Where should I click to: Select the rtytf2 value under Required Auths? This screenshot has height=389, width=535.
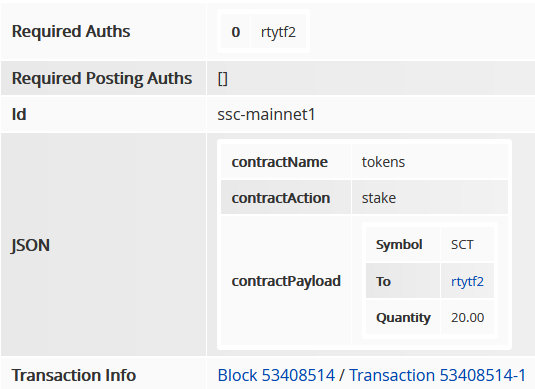(278, 32)
